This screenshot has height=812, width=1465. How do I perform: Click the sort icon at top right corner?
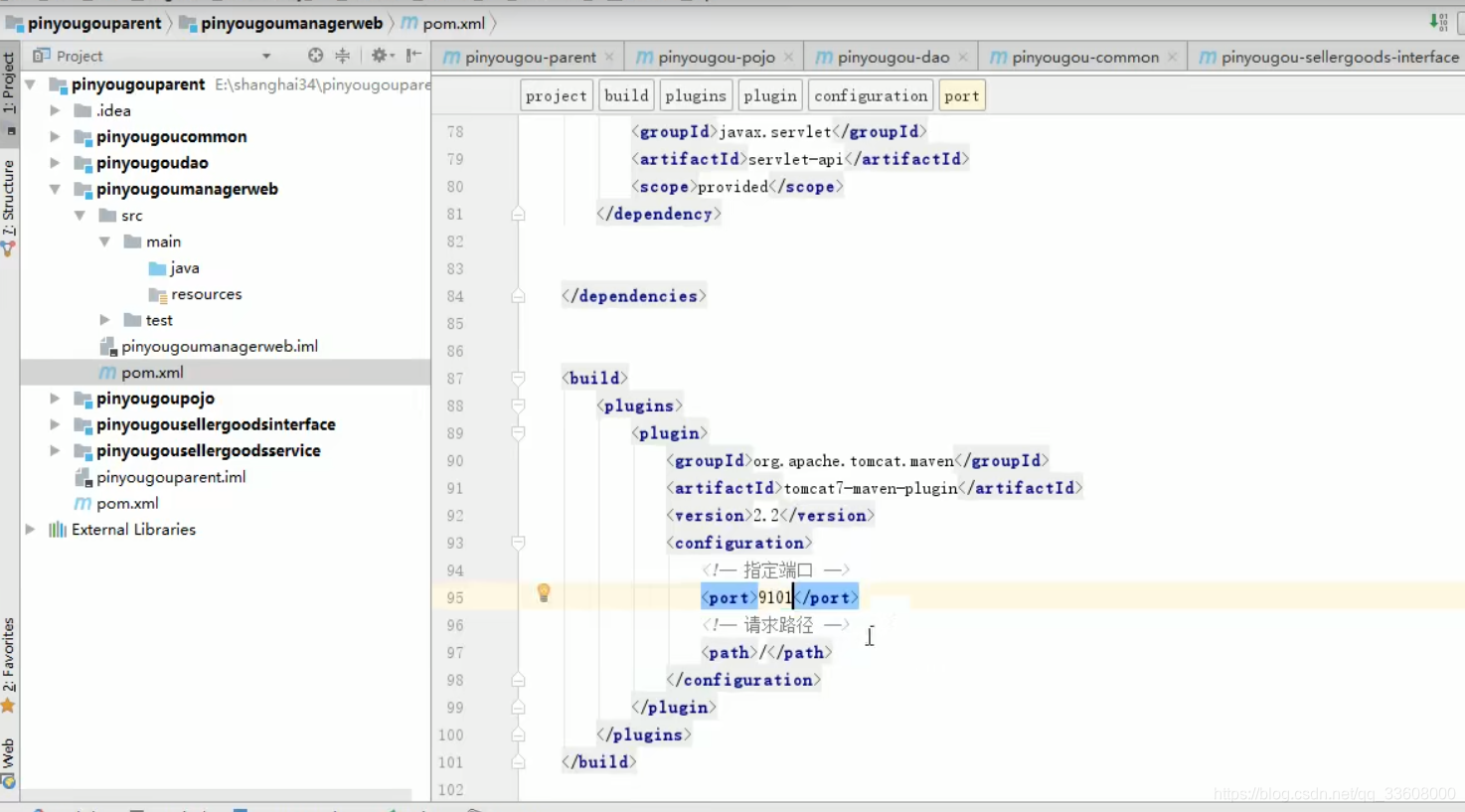(1438, 22)
